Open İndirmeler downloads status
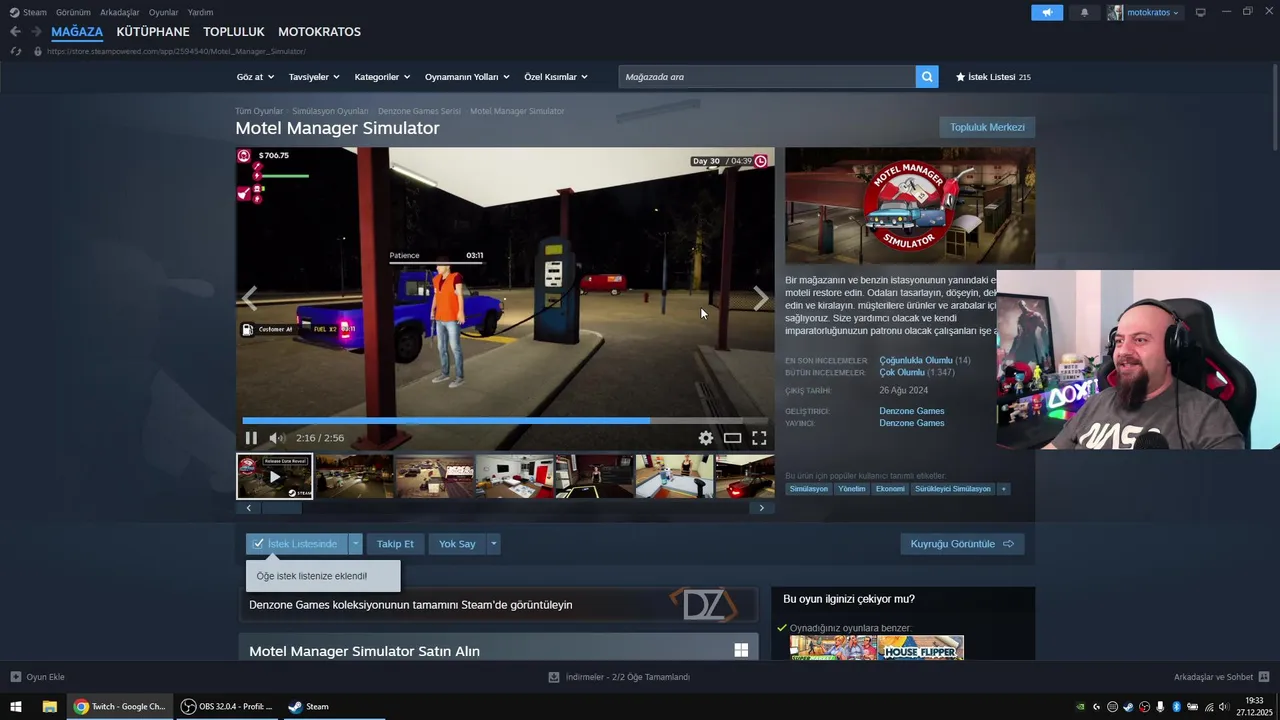 click(619, 677)
